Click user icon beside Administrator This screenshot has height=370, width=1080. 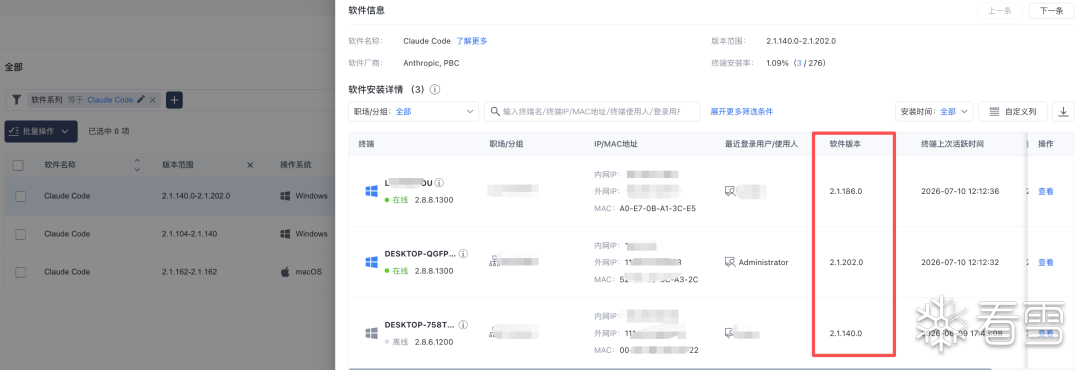coord(730,263)
